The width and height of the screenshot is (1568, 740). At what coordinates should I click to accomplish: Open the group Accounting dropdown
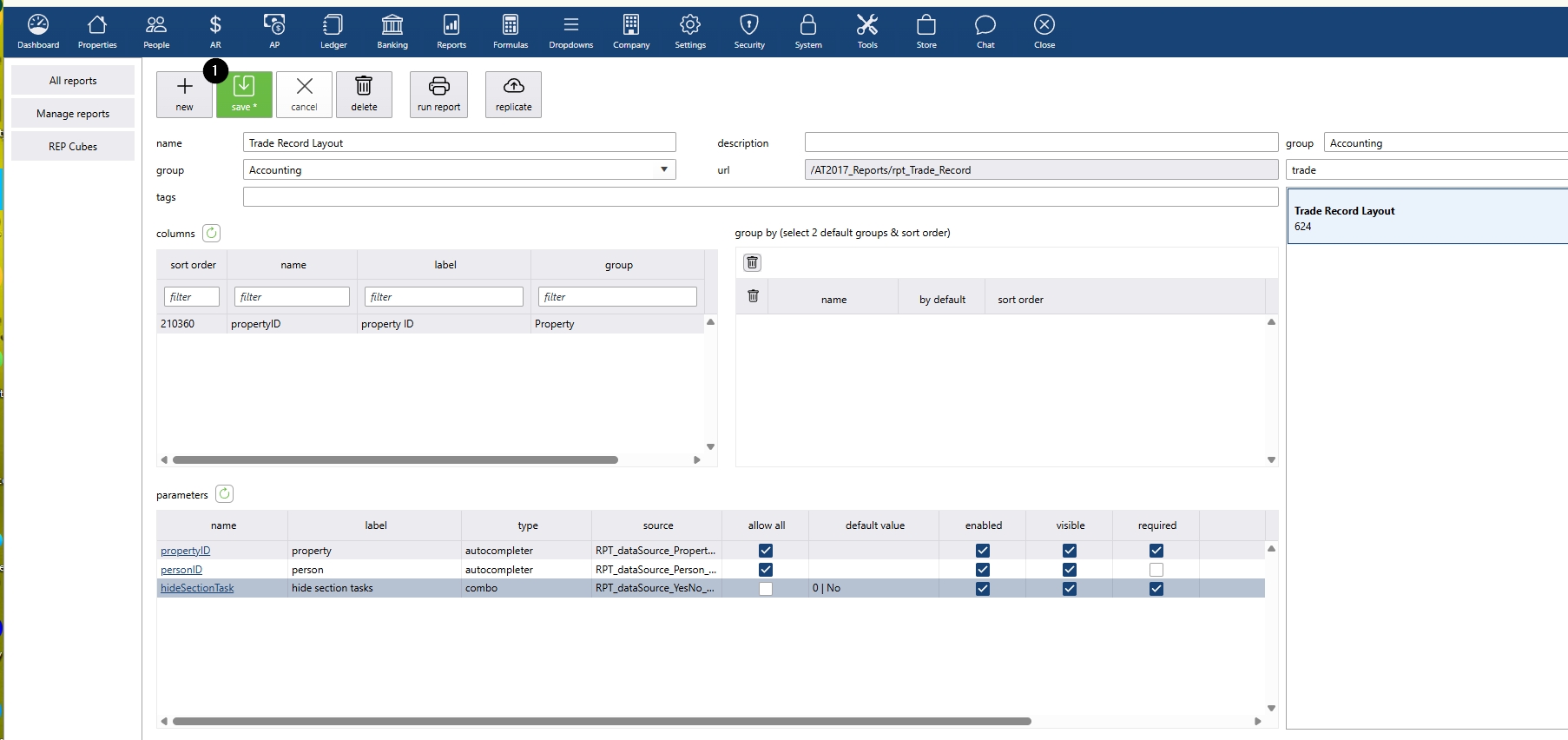click(x=459, y=169)
